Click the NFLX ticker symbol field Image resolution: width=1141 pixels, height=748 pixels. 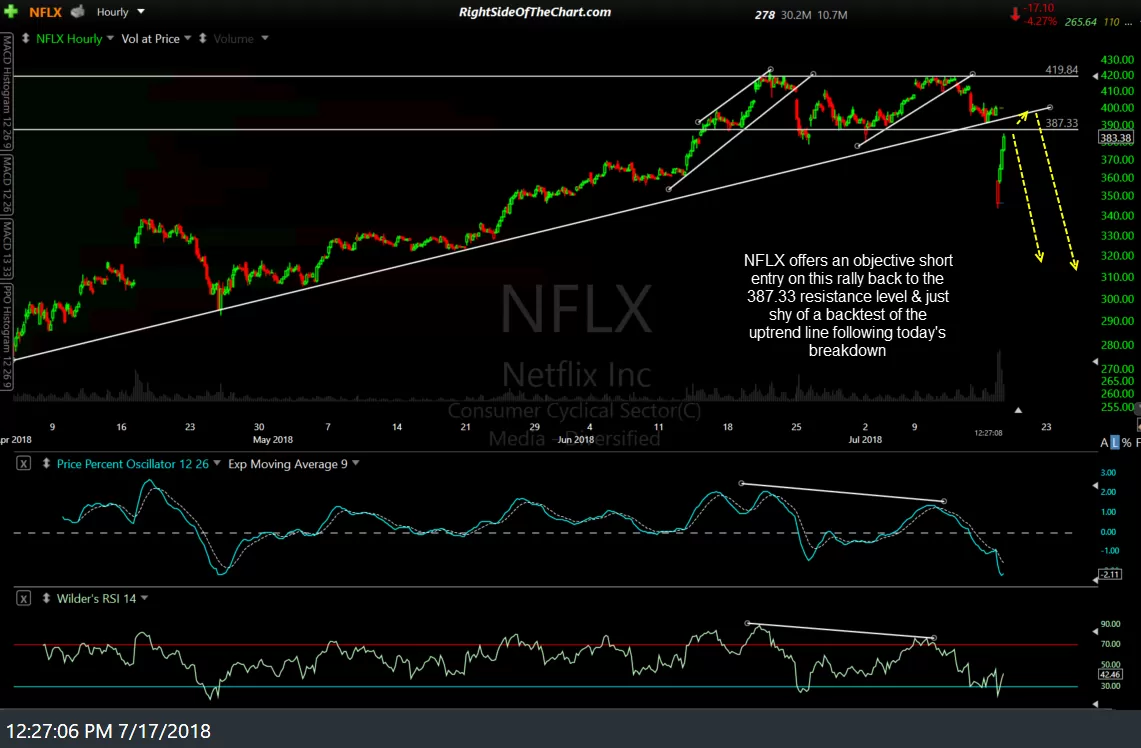[46, 12]
